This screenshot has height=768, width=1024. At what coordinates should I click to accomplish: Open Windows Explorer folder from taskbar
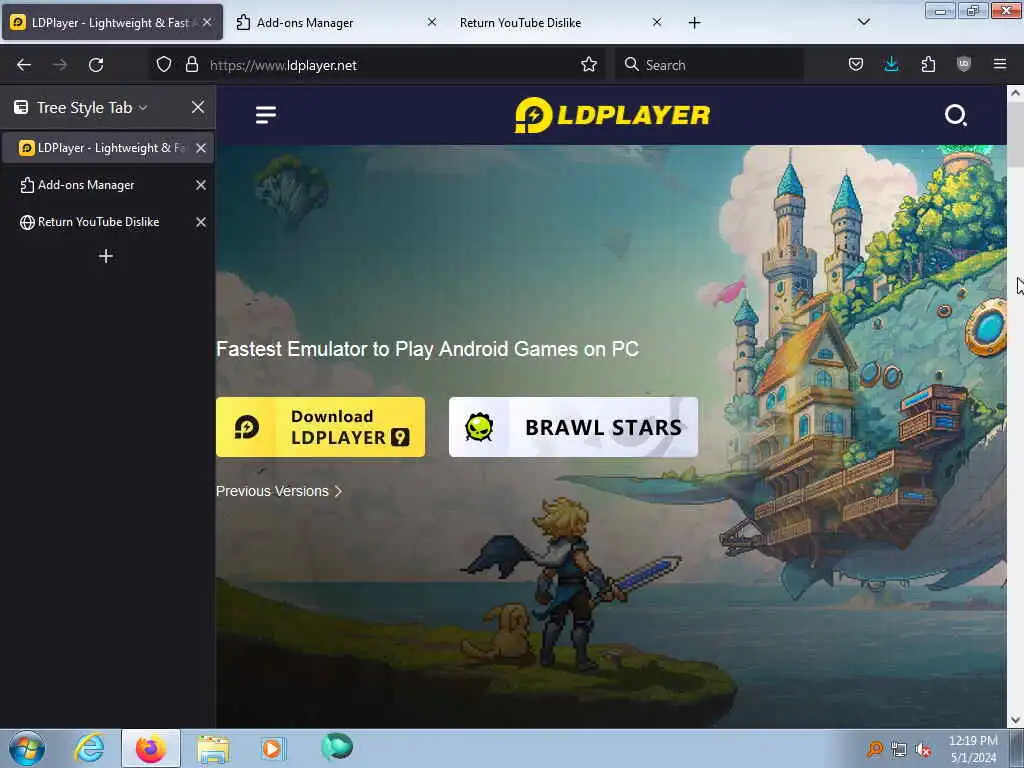[213, 748]
